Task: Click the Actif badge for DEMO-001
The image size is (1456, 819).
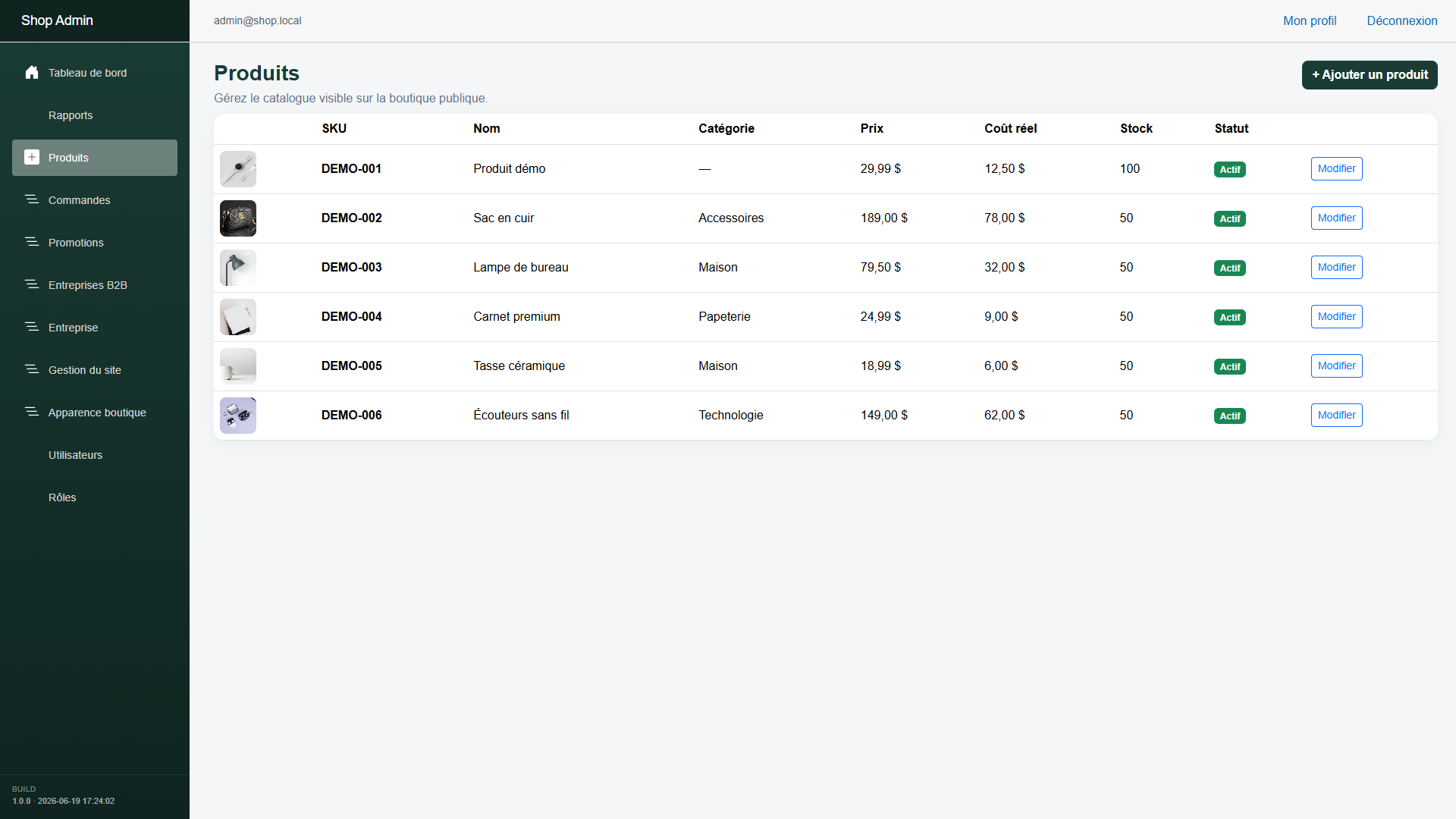Action: (x=1229, y=170)
